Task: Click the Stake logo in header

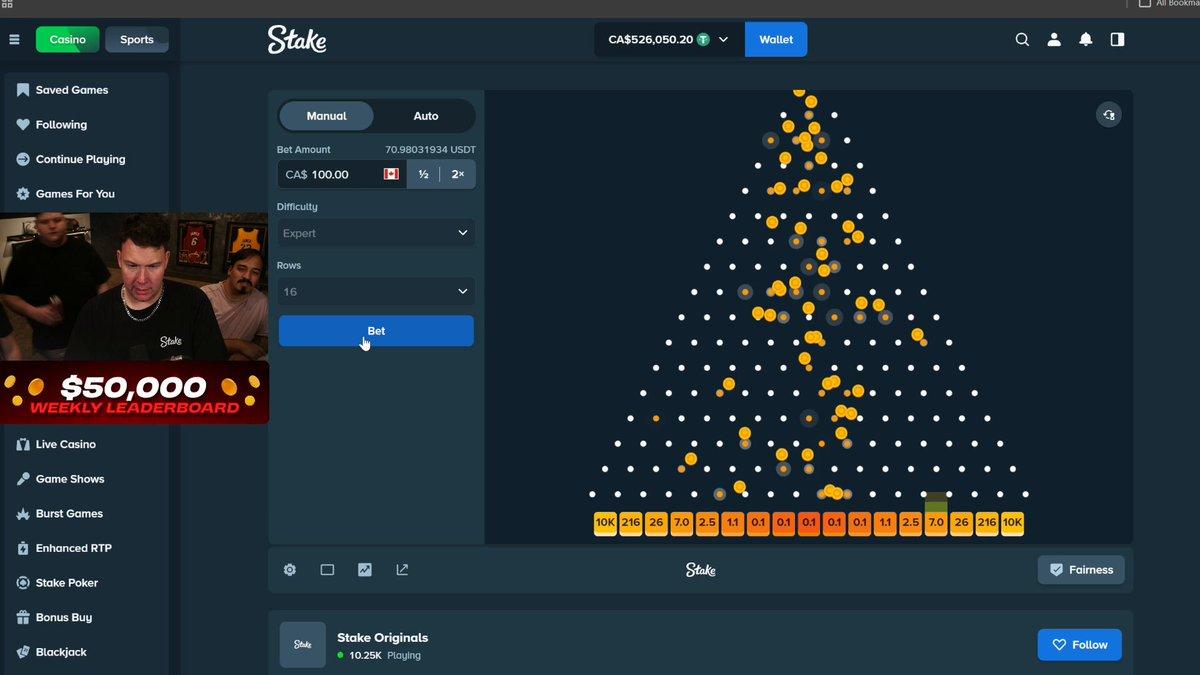Action: point(297,40)
